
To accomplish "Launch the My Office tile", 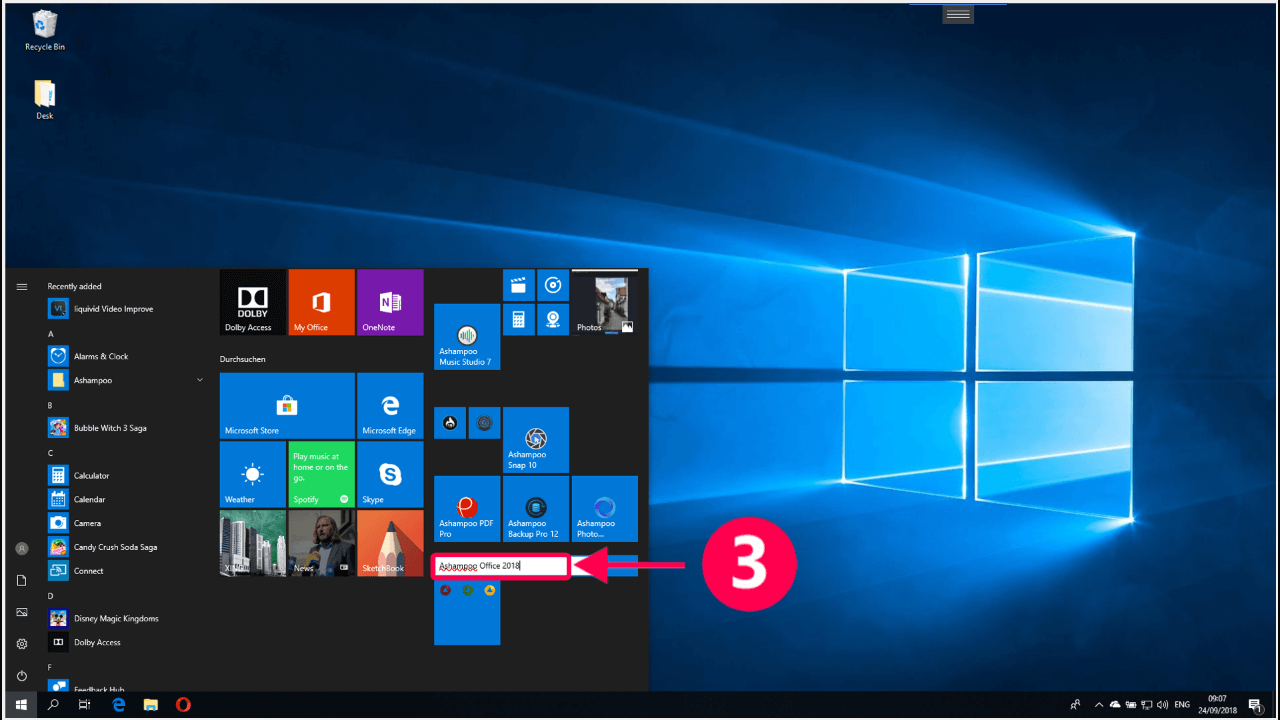I will 321,302.
